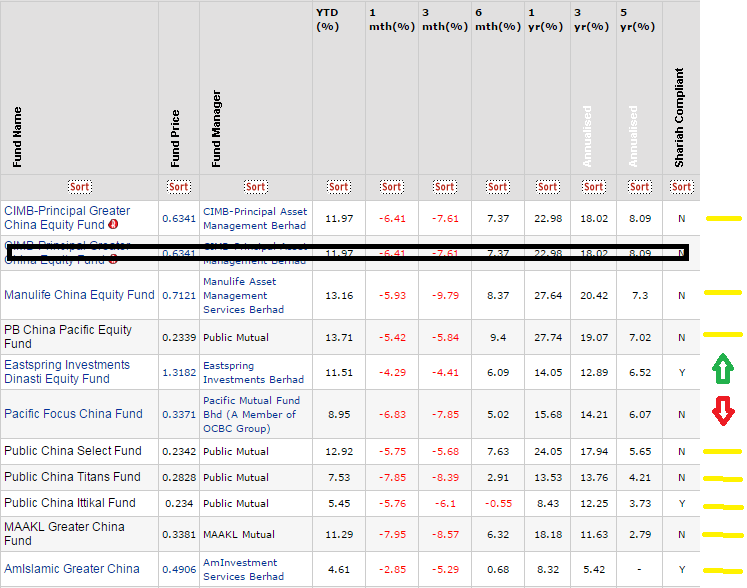Open the Manulife China Equity Fund link

click(x=79, y=295)
